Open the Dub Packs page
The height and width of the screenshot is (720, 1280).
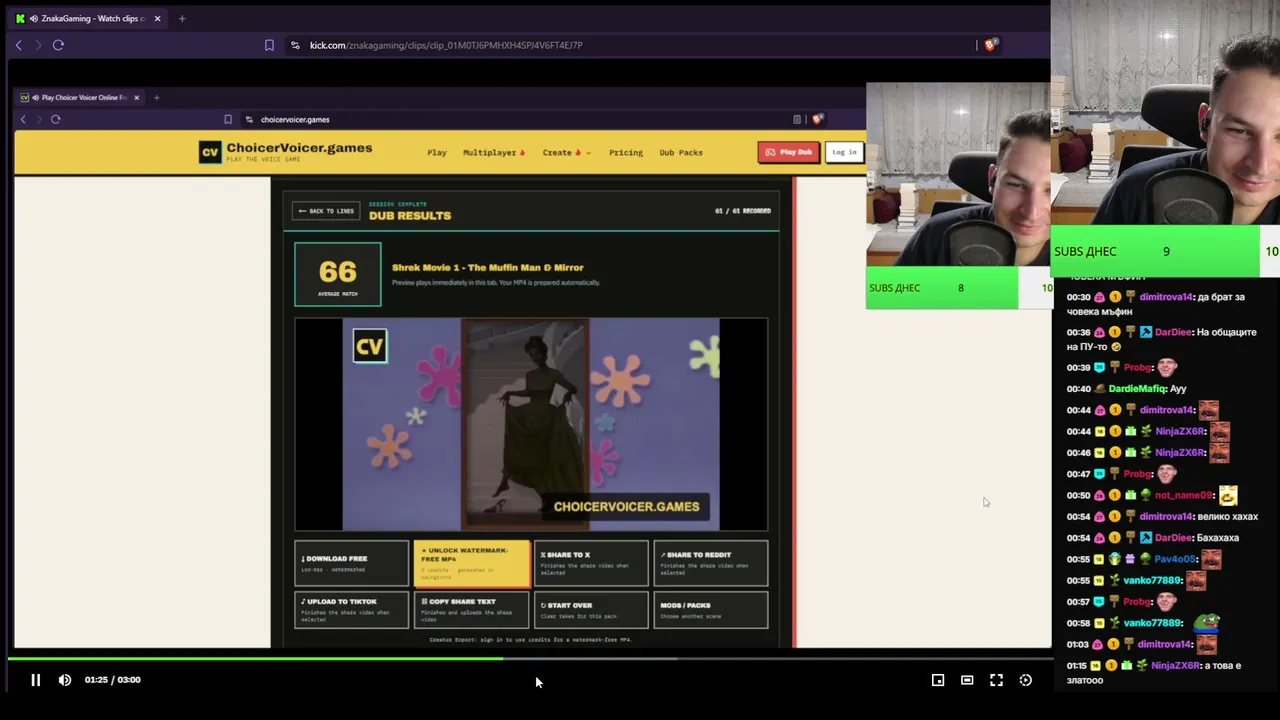pyautogui.click(x=681, y=152)
